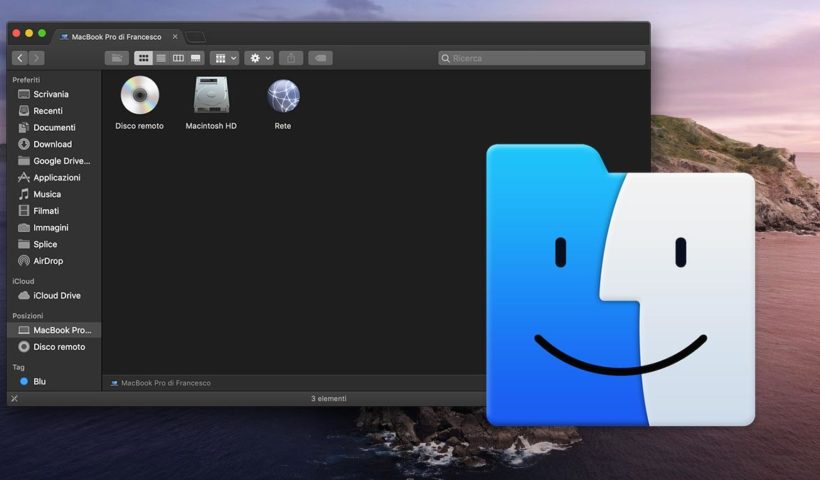
Task: Switch to column view
Action: tap(178, 58)
